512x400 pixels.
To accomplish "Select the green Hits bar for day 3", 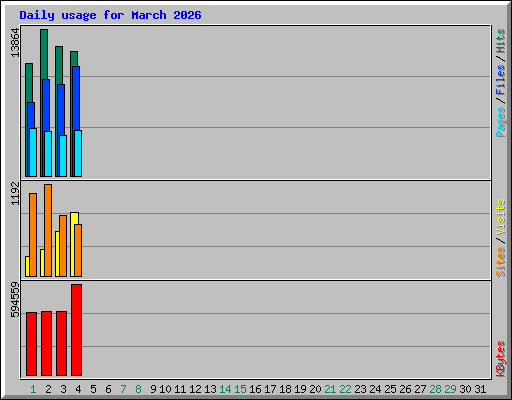I will (x=59, y=65).
